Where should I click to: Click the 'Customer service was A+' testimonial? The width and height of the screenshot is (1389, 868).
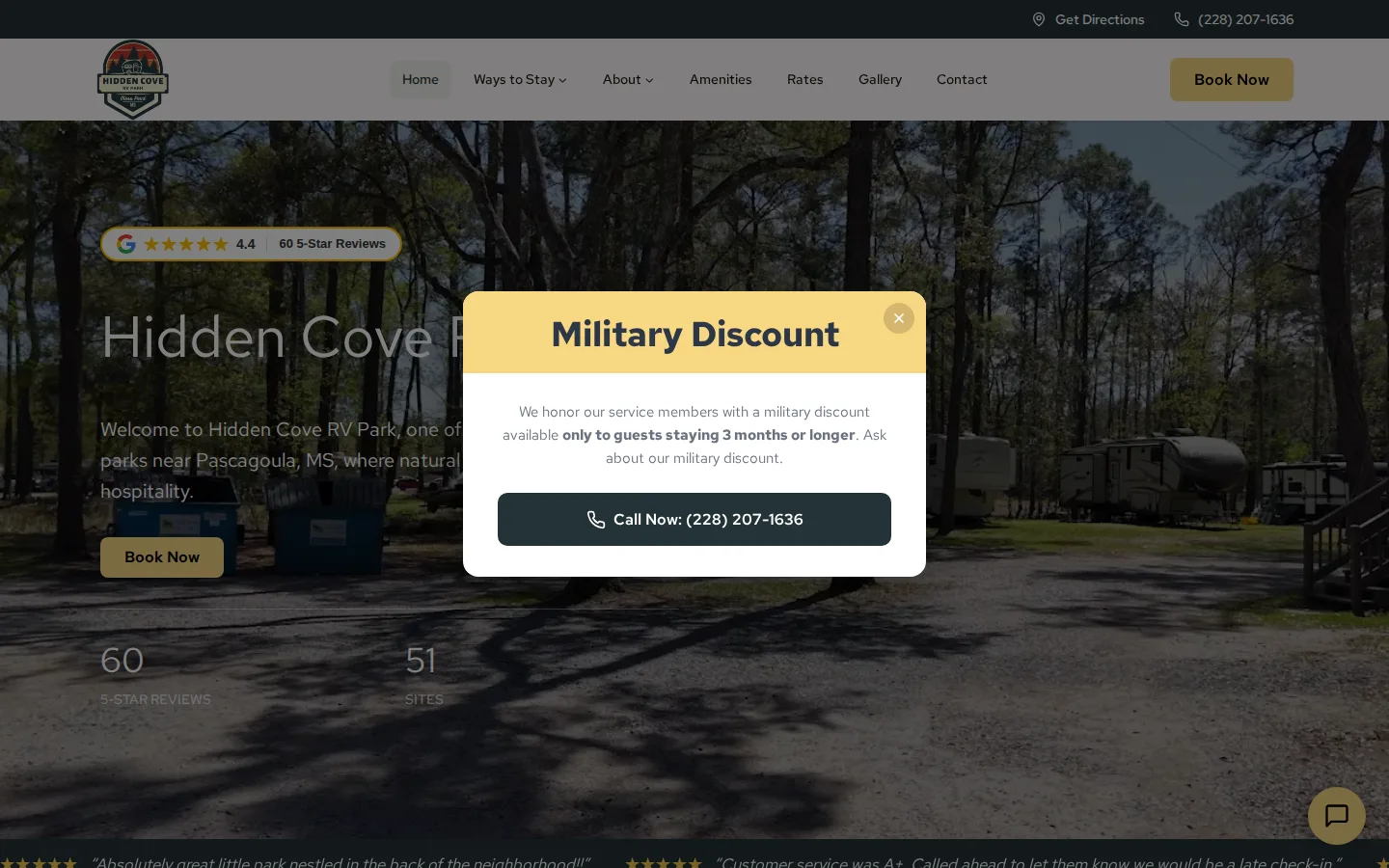(1028, 862)
